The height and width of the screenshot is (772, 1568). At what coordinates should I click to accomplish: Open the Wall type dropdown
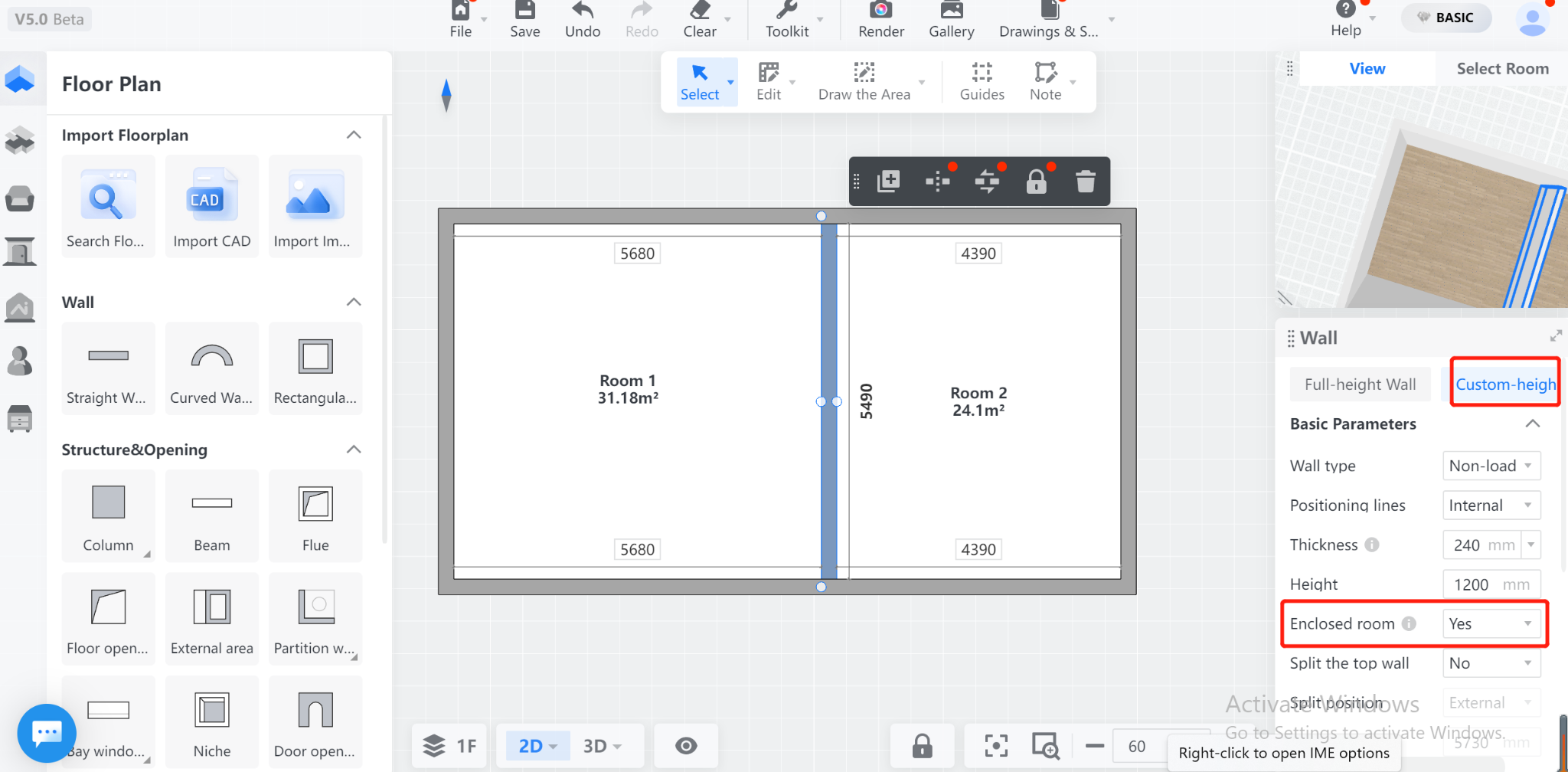1490,466
